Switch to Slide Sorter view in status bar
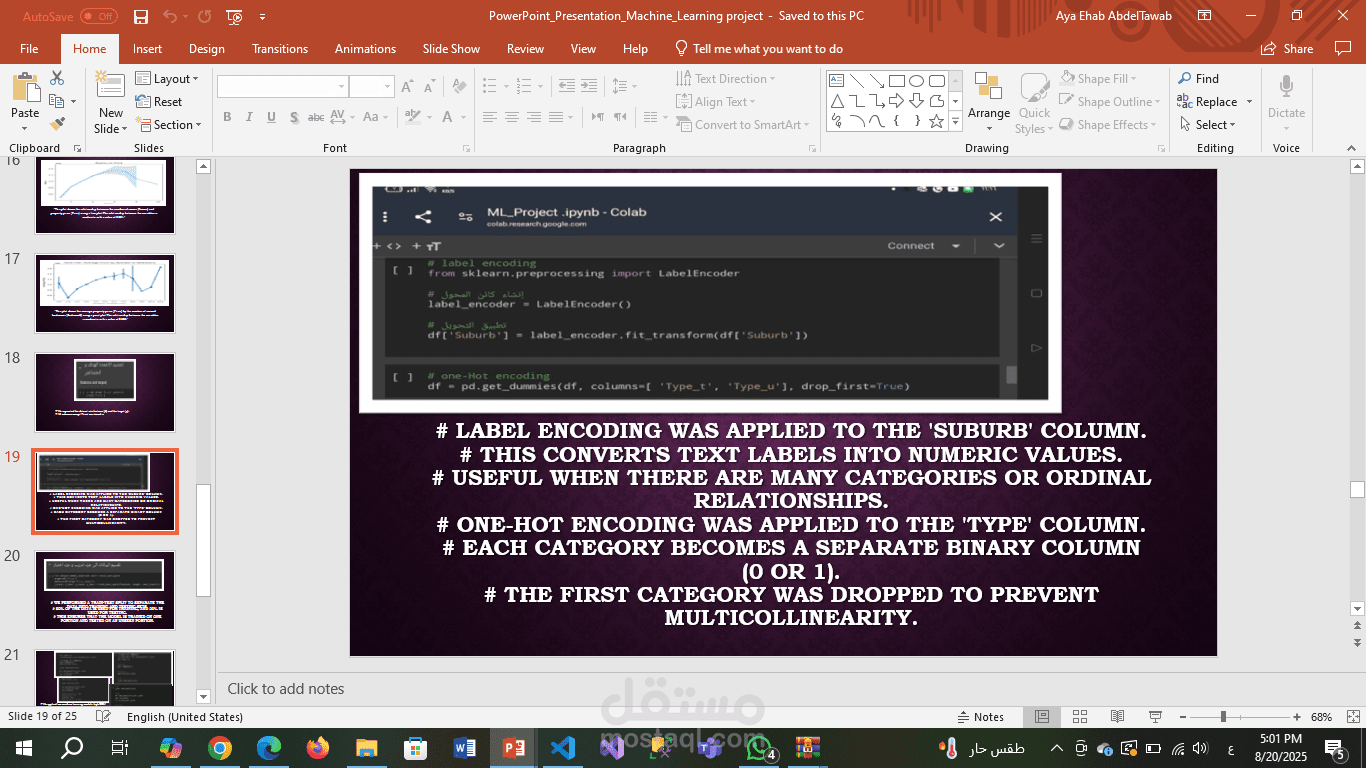Image resolution: width=1366 pixels, height=768 pixels. 1079,717
